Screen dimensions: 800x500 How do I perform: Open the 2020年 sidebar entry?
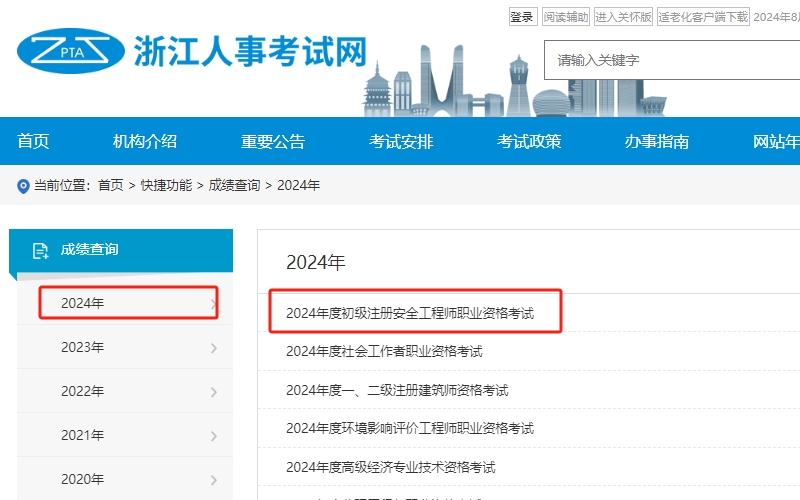pos(82,479)
